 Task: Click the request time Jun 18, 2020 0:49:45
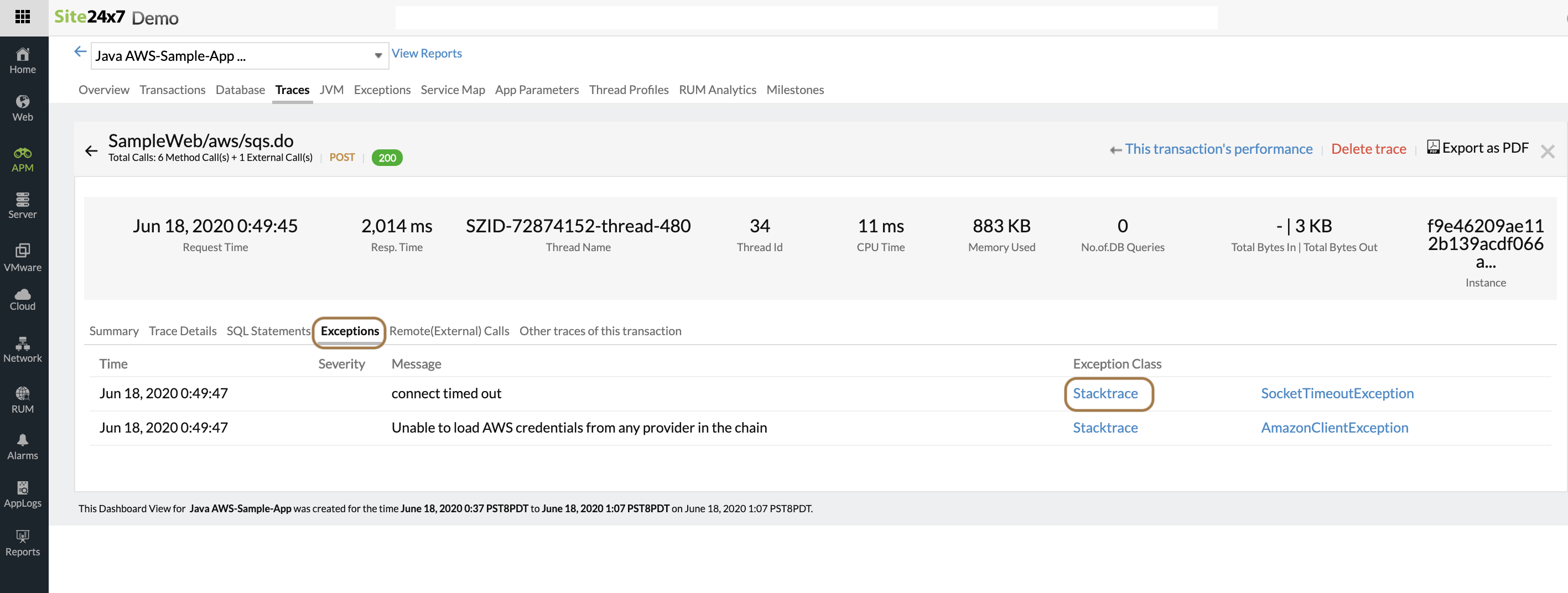(215, 226)
